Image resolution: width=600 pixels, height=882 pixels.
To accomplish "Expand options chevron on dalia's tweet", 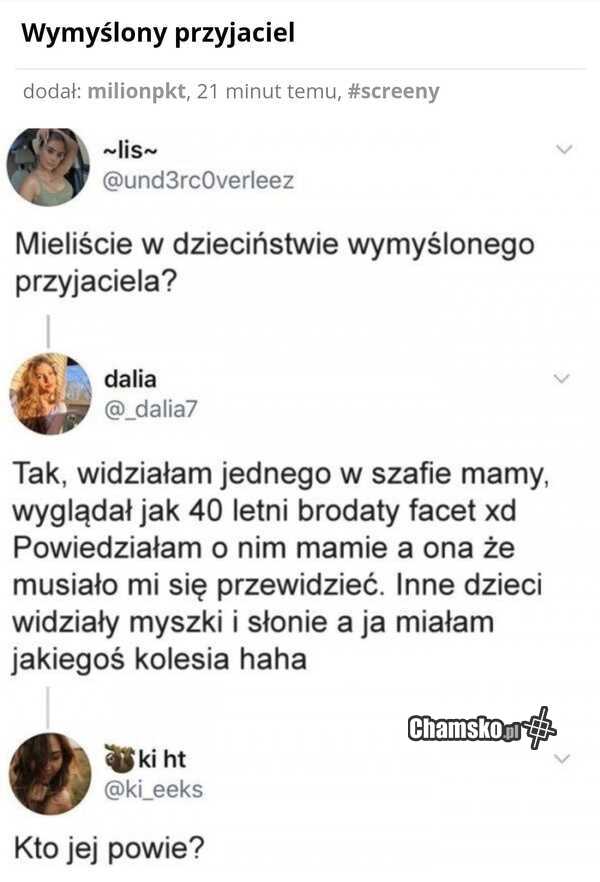I will pyautogui.click(x=562, y=378).
